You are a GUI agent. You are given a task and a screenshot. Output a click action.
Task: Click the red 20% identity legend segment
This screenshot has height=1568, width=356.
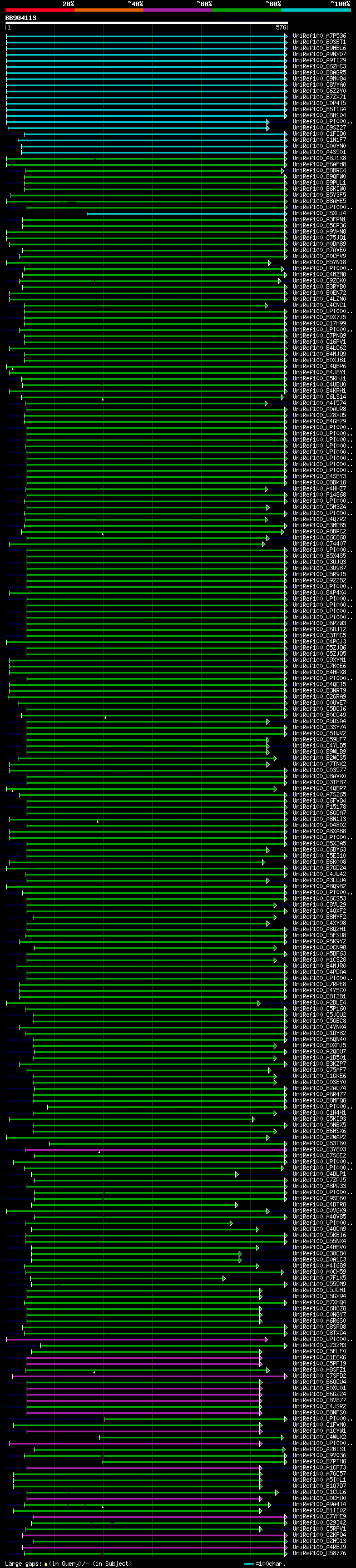40,10
